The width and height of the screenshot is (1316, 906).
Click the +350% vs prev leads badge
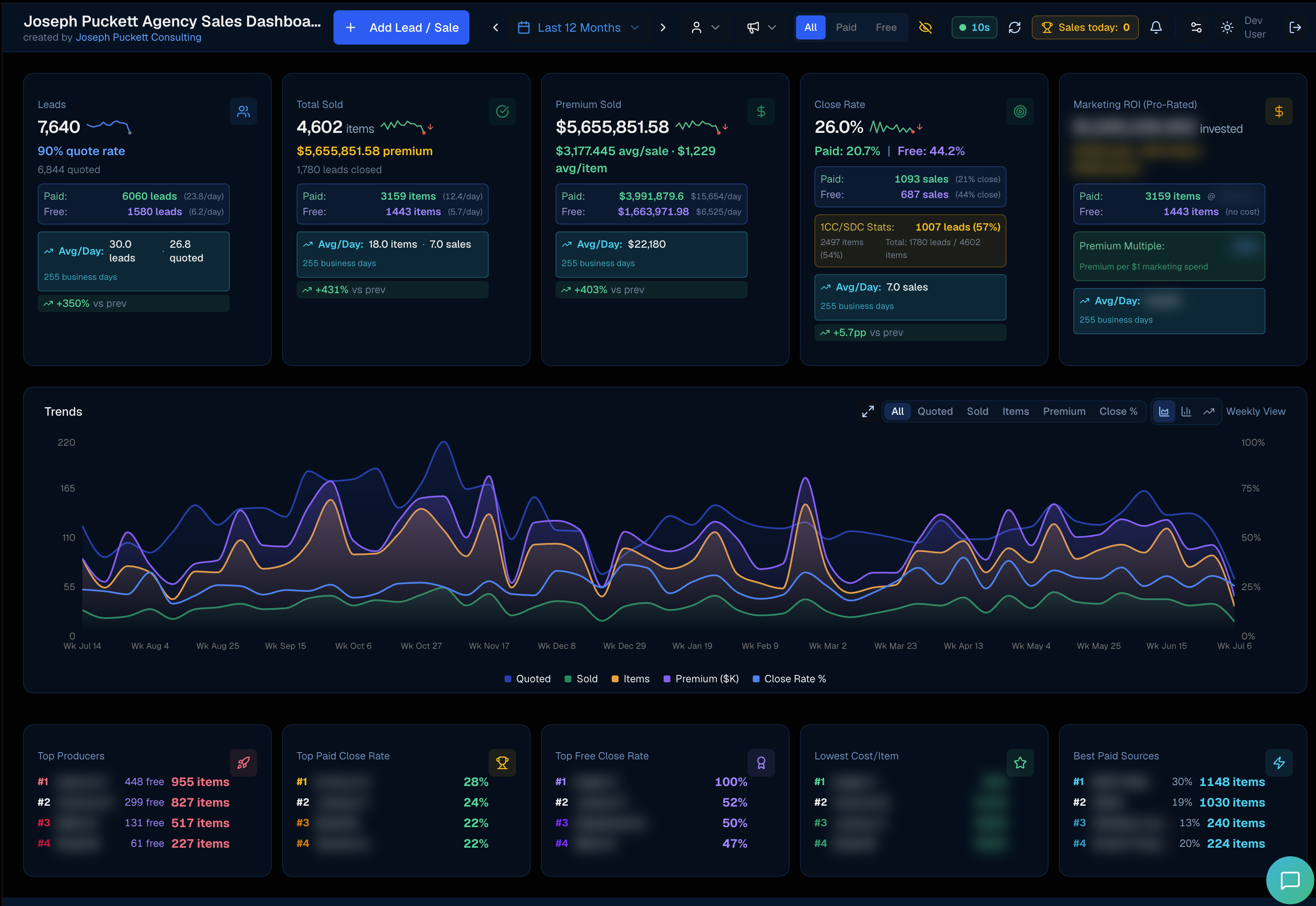point(133,303)
